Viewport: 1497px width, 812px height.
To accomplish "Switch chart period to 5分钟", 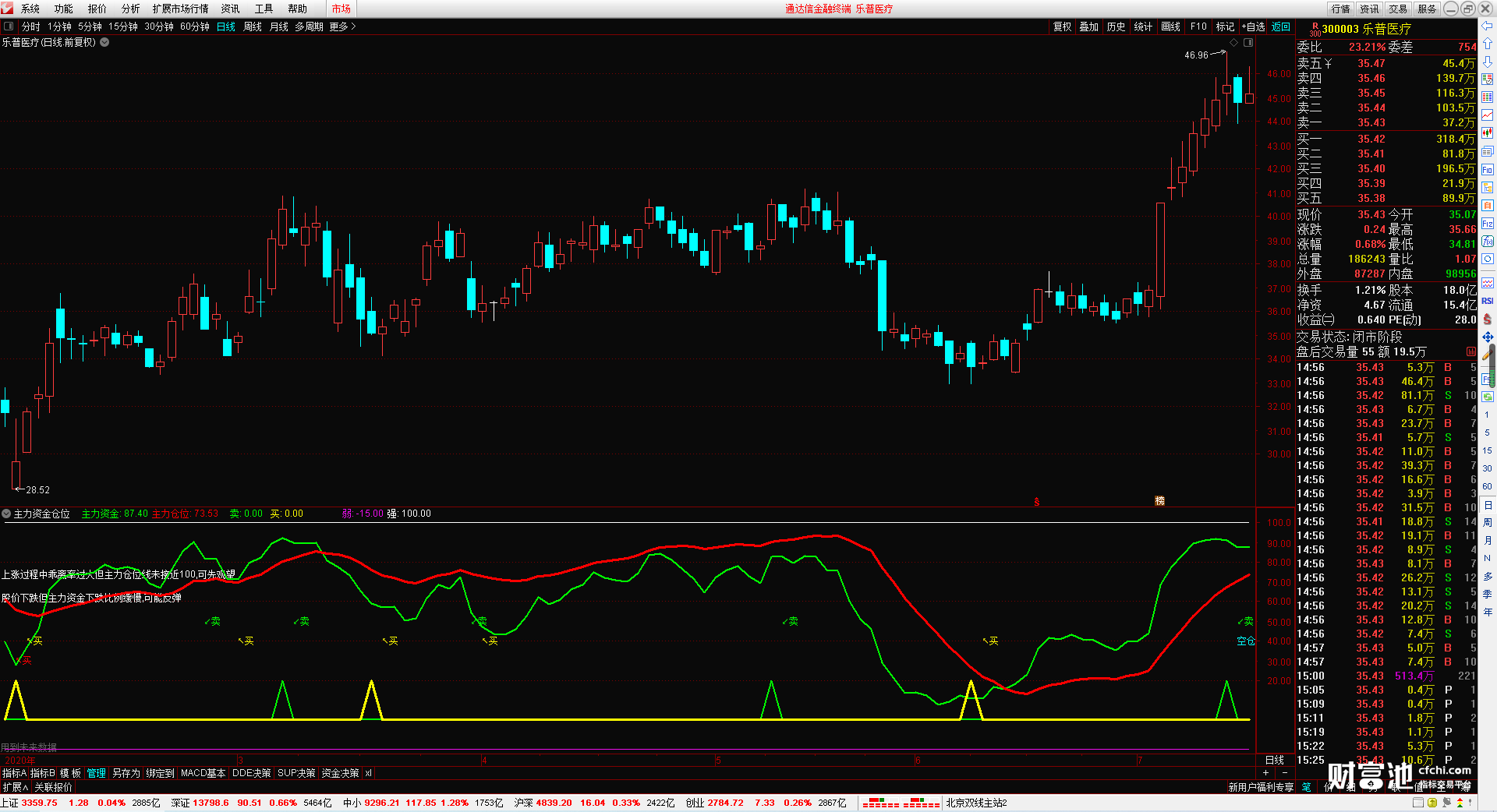I will pyautogui.click(x=90, y=26).
